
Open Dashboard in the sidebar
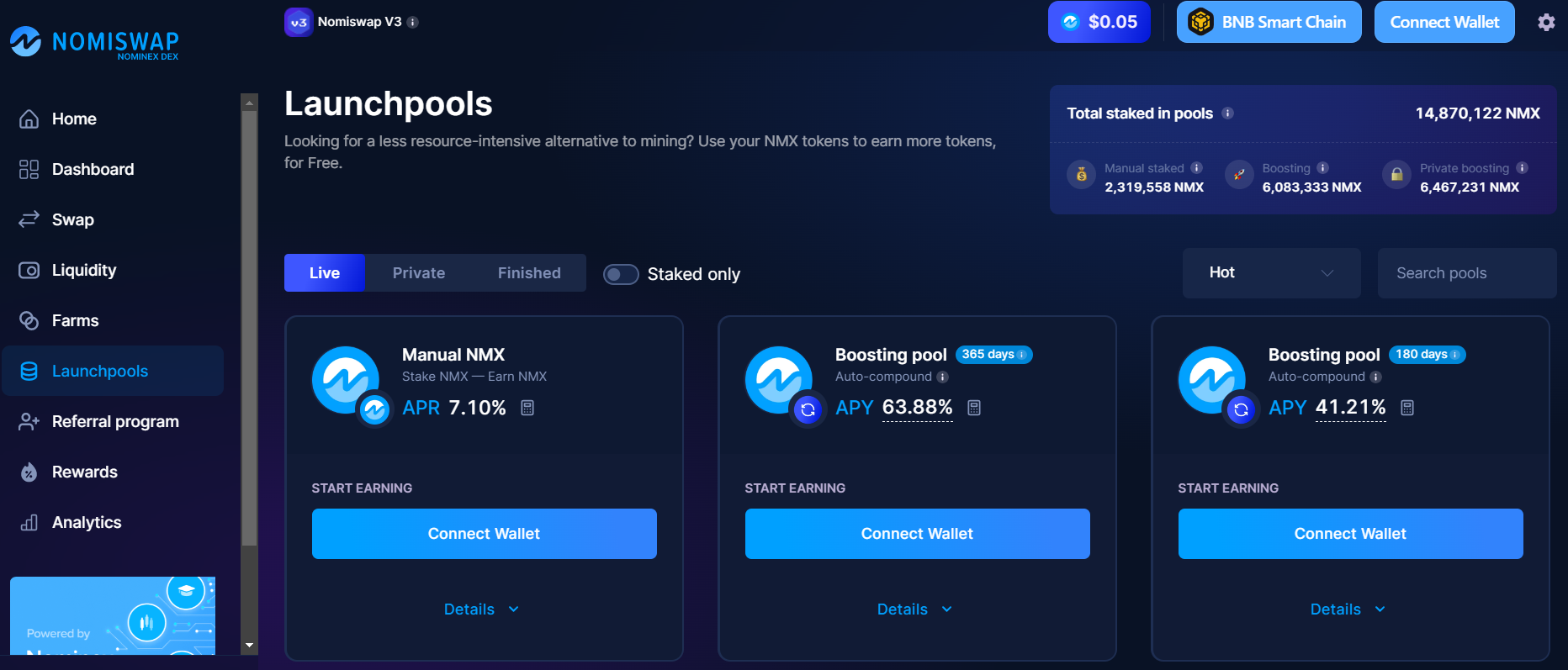(x=113, y=169)
